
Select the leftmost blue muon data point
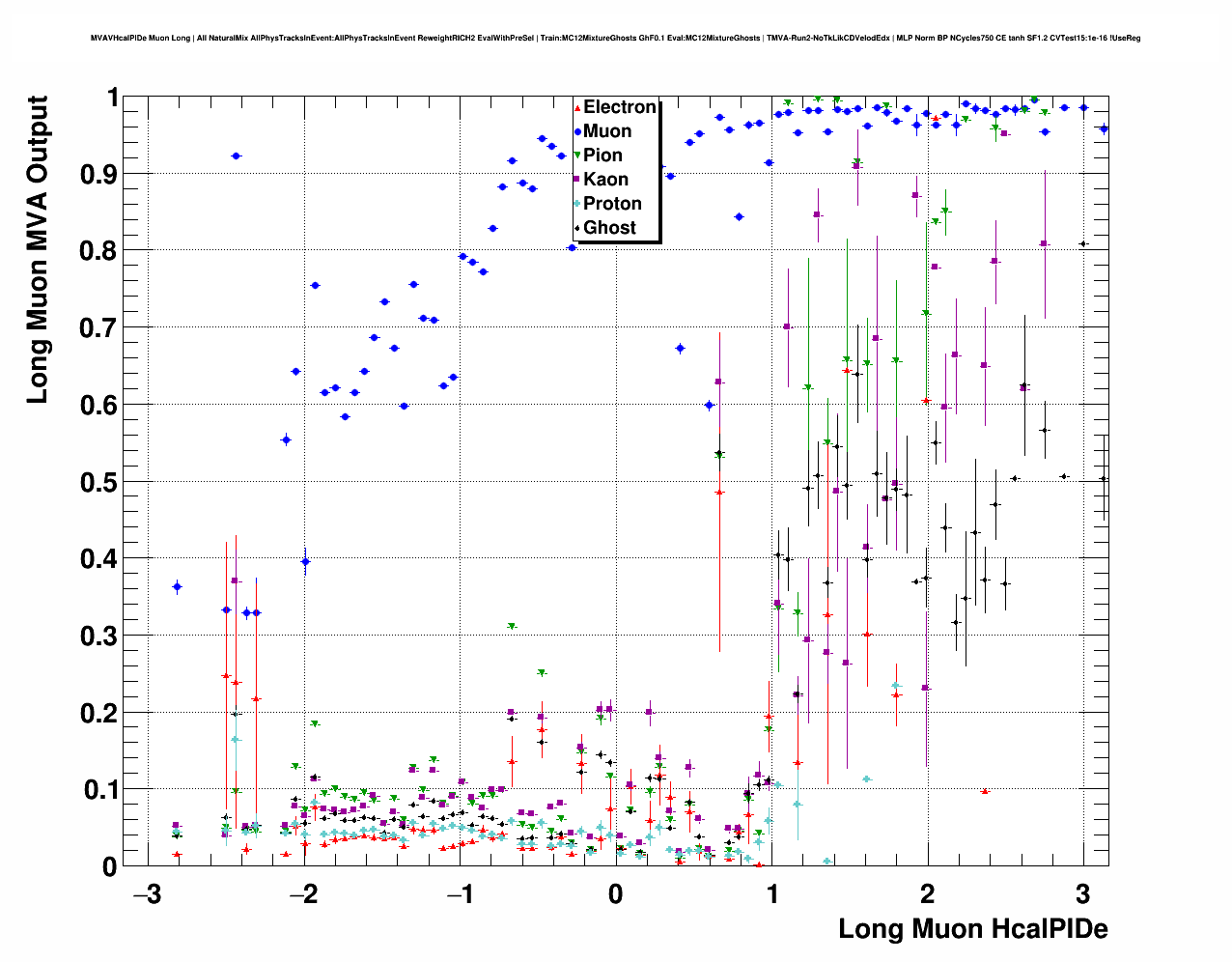(177, 586)
